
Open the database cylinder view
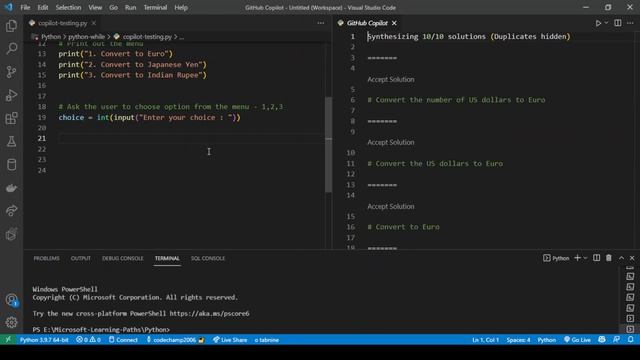tap(11, 164)
